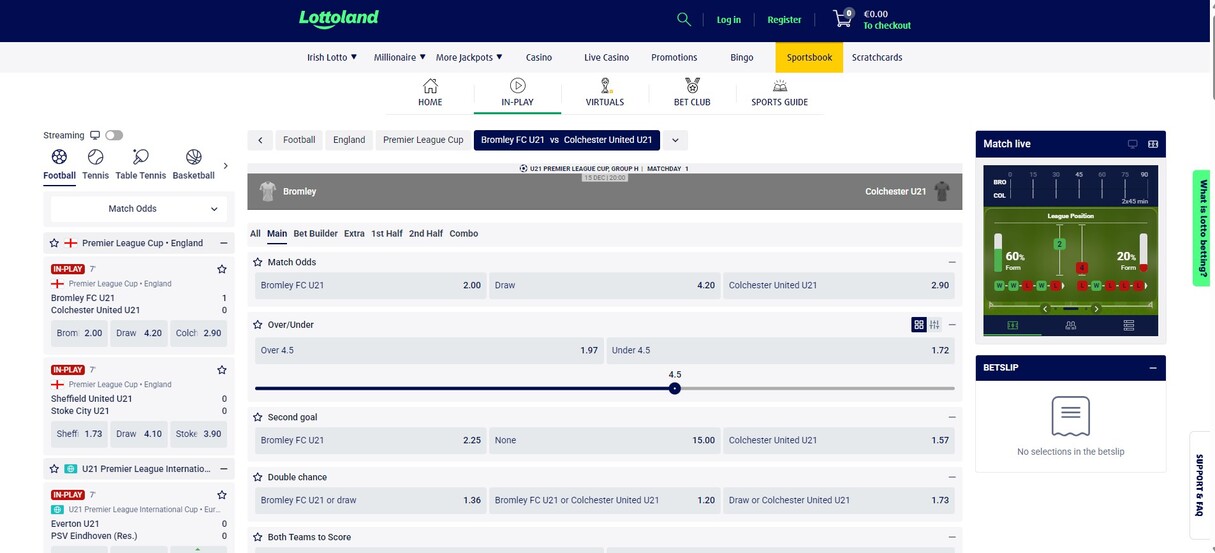Favorite the Sheffield United U21 match card
The image size is (1215, 553).
click(222, 370)
